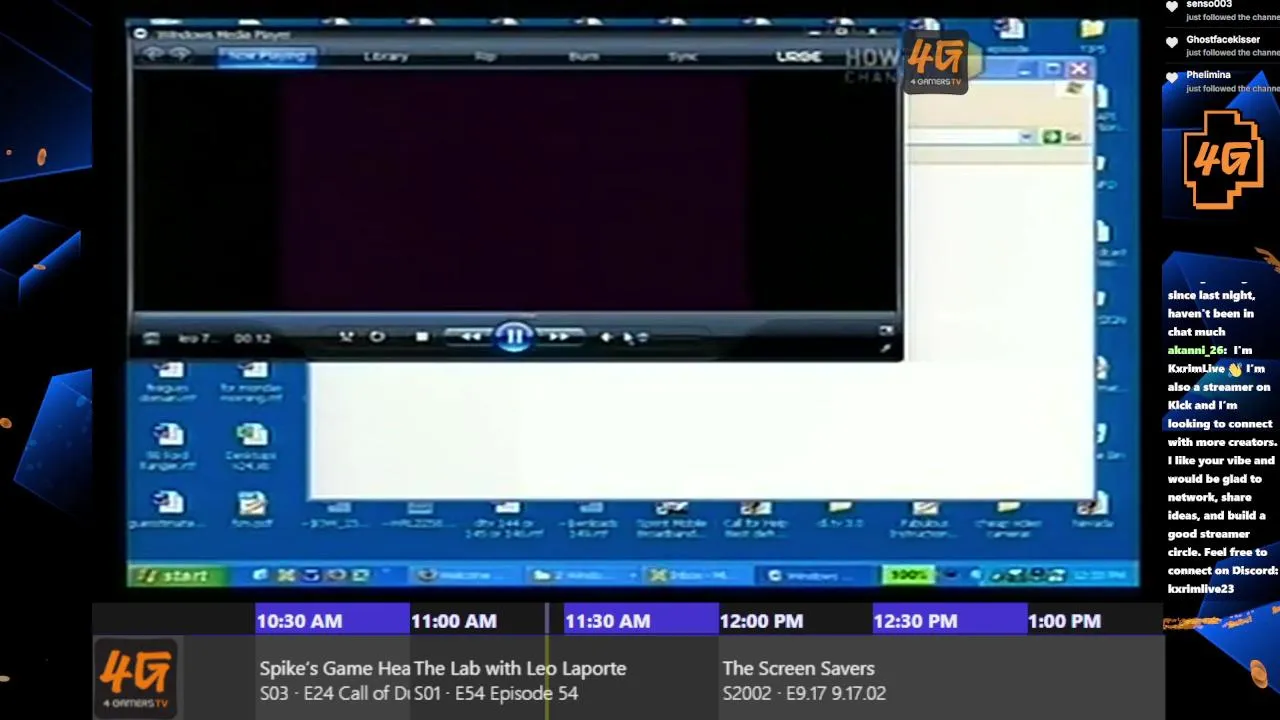Select the 'ifi.tv 3.0' desktop folder
1280x720 pixels.
click(x=839, y=516)
